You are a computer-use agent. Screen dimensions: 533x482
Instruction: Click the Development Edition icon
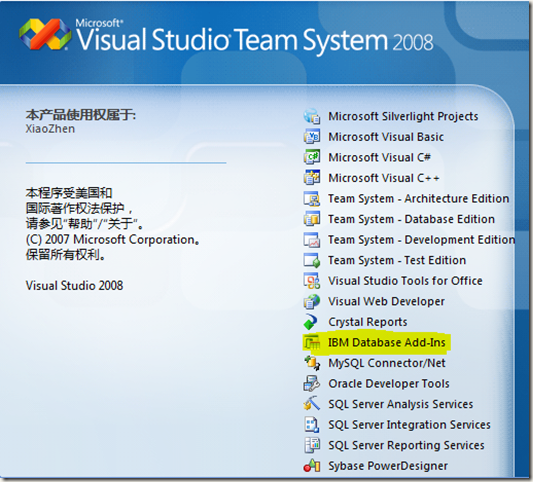coord(312,240)
